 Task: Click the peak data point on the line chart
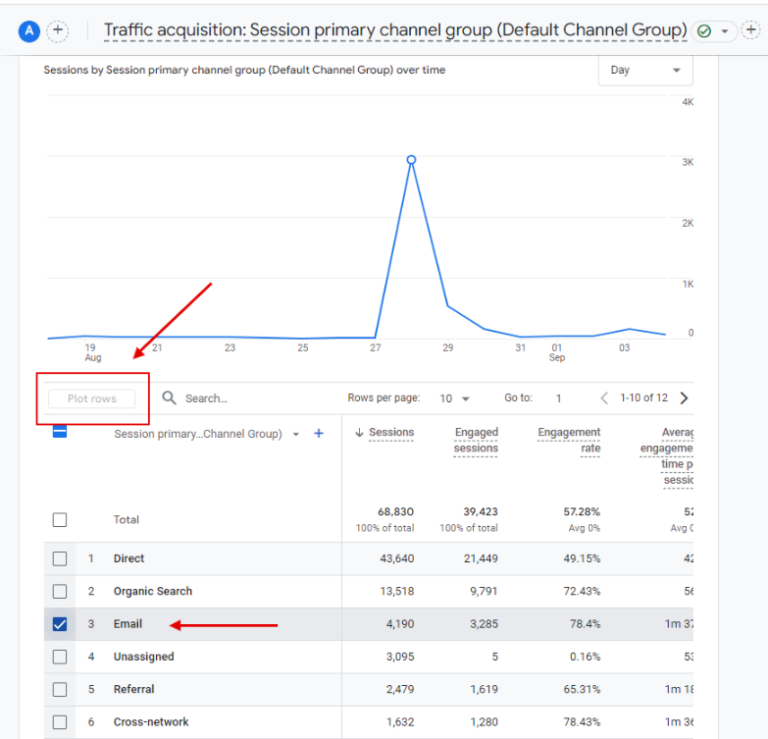click(411, 160)
